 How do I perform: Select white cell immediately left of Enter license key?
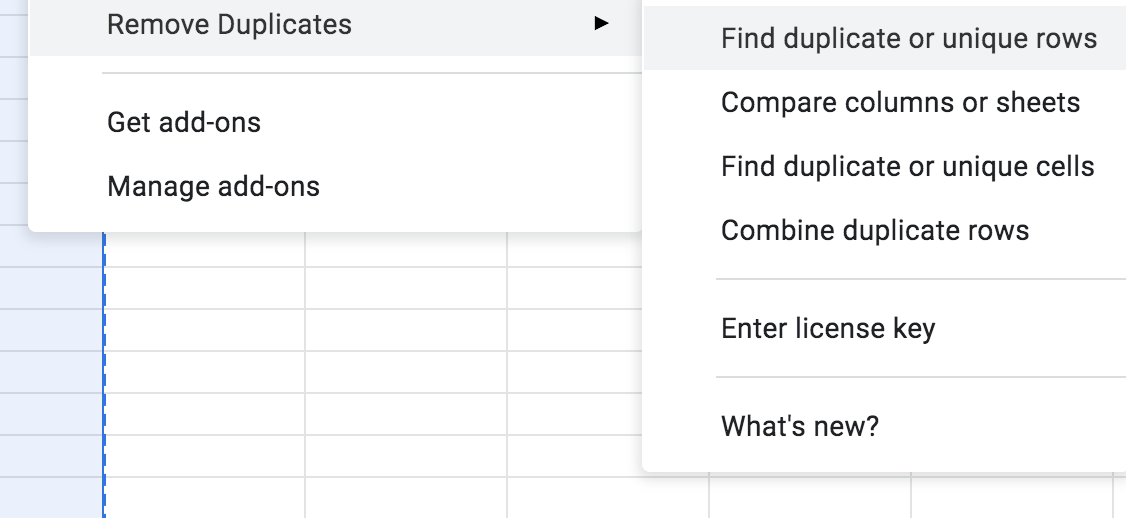574,330
